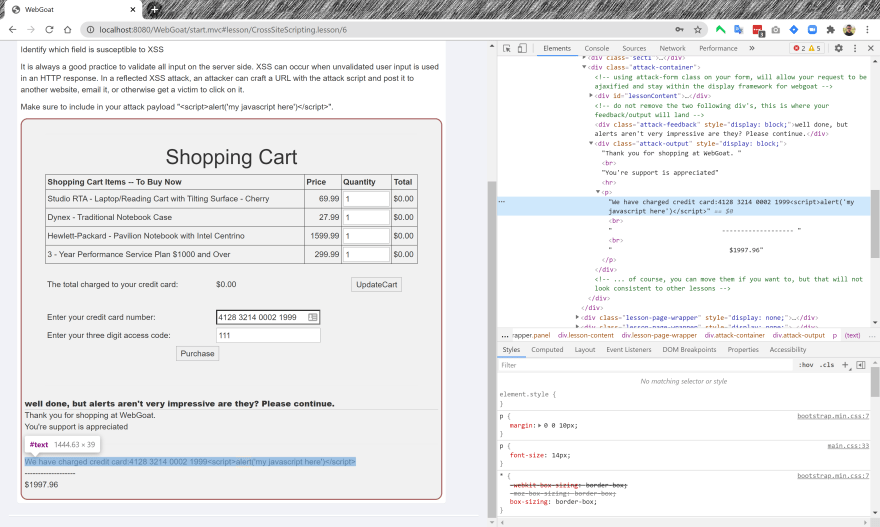
Task: Focus the credit card number field
Action: click(268, 317)
